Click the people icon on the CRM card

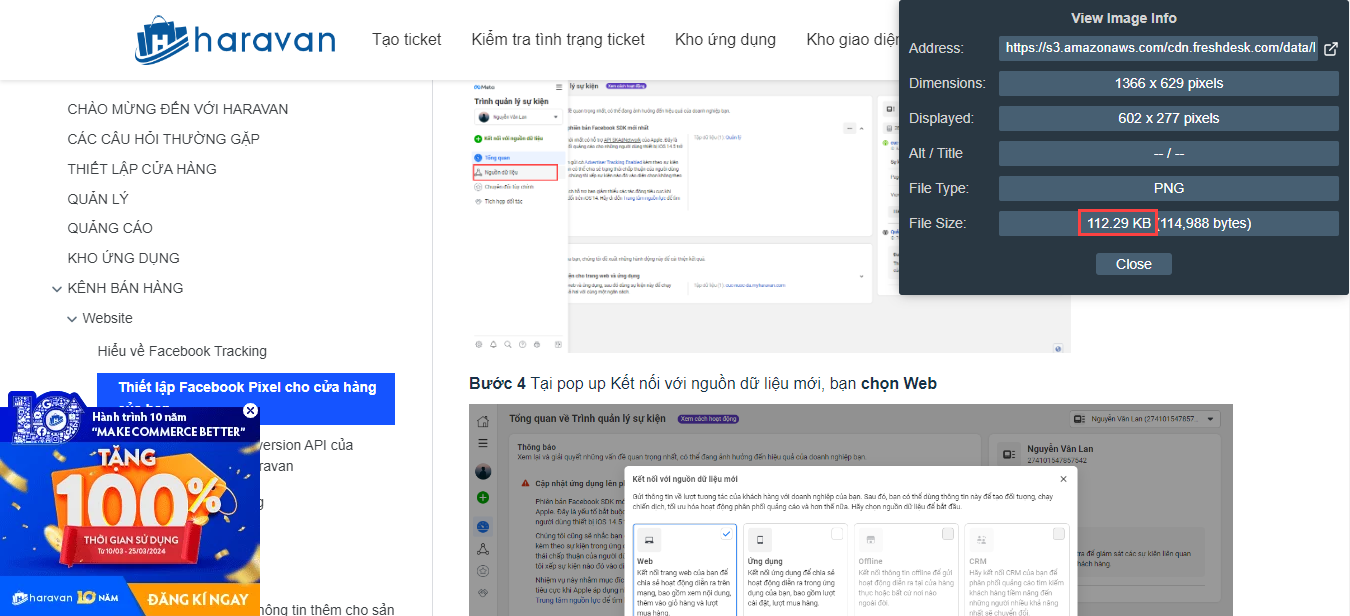(981, 540)
